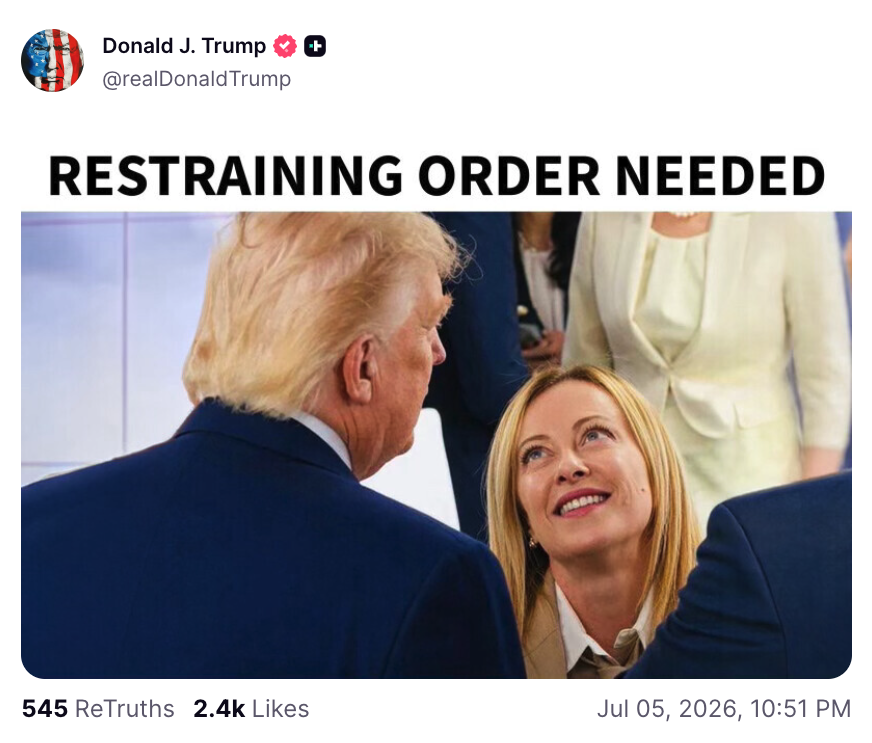Open the ReTruths label list
The width and height of the screenshot is (872, 743).
coord(125,709)
